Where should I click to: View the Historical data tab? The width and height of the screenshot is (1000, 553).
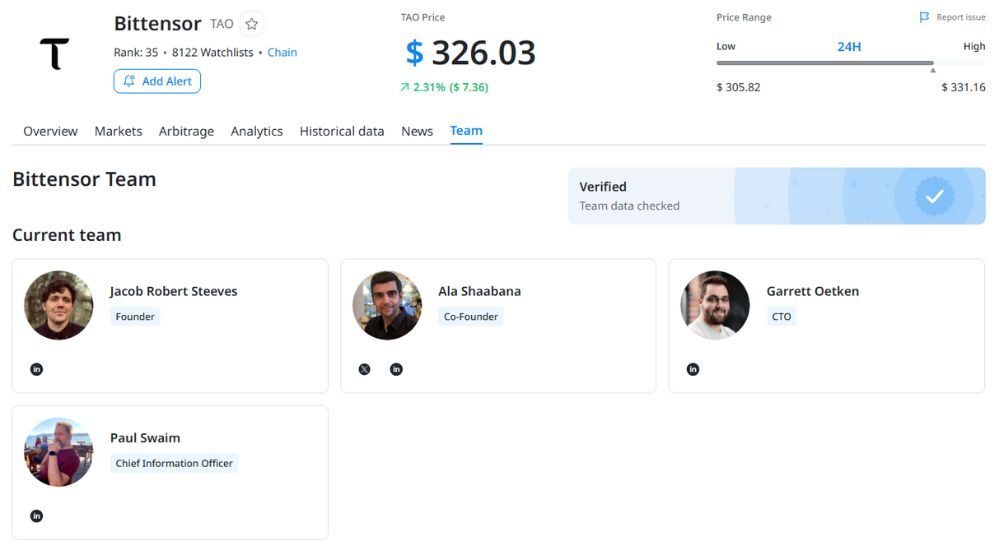pos(341,131)
